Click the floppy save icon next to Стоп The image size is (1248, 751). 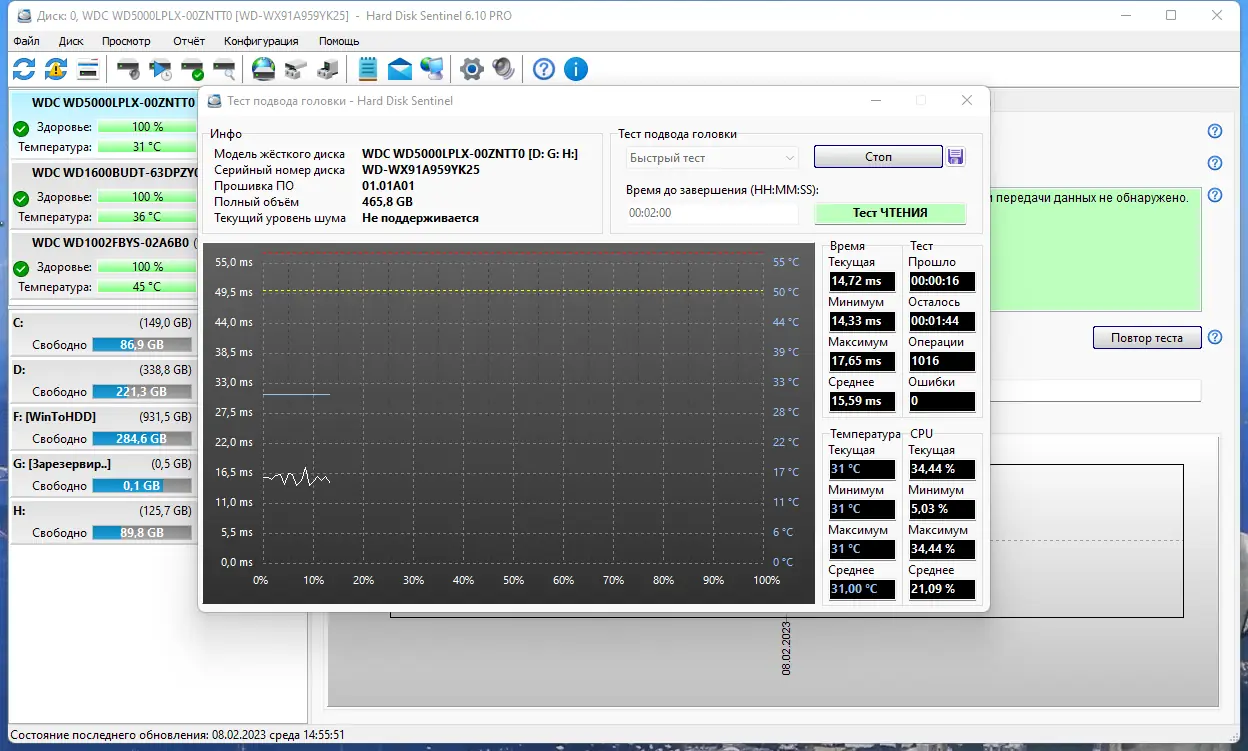(955, 157)
